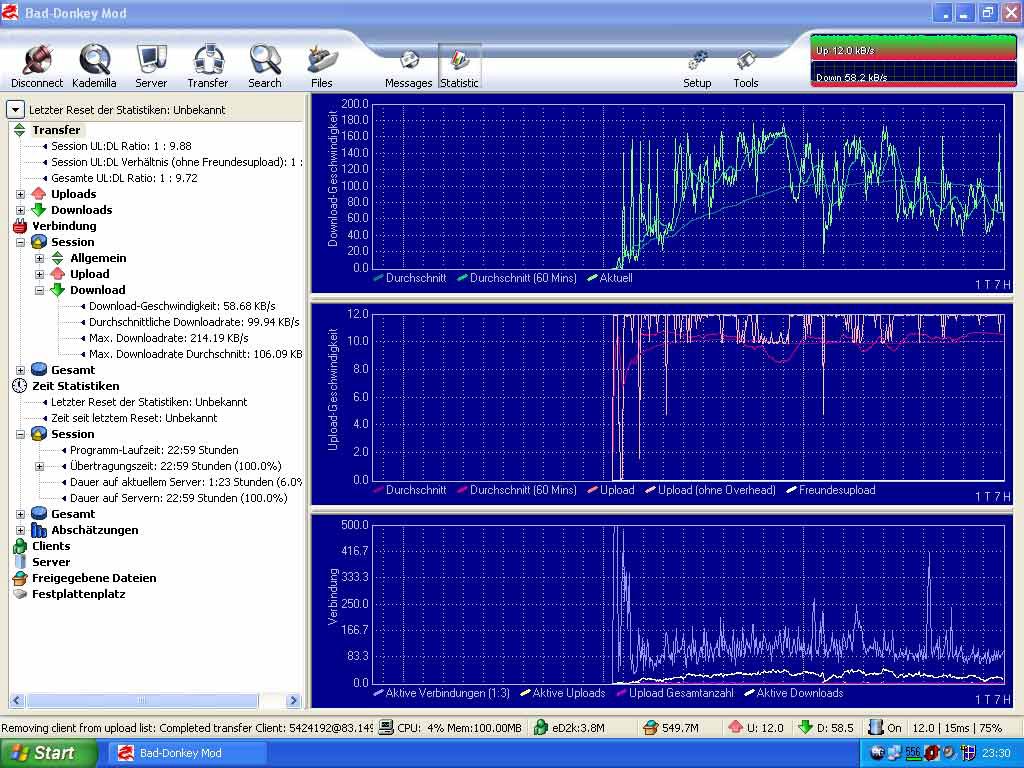The height and width of the screenshot is (768, 1024).
Task: Click the Start button
Action: click(x=48, y=753)
